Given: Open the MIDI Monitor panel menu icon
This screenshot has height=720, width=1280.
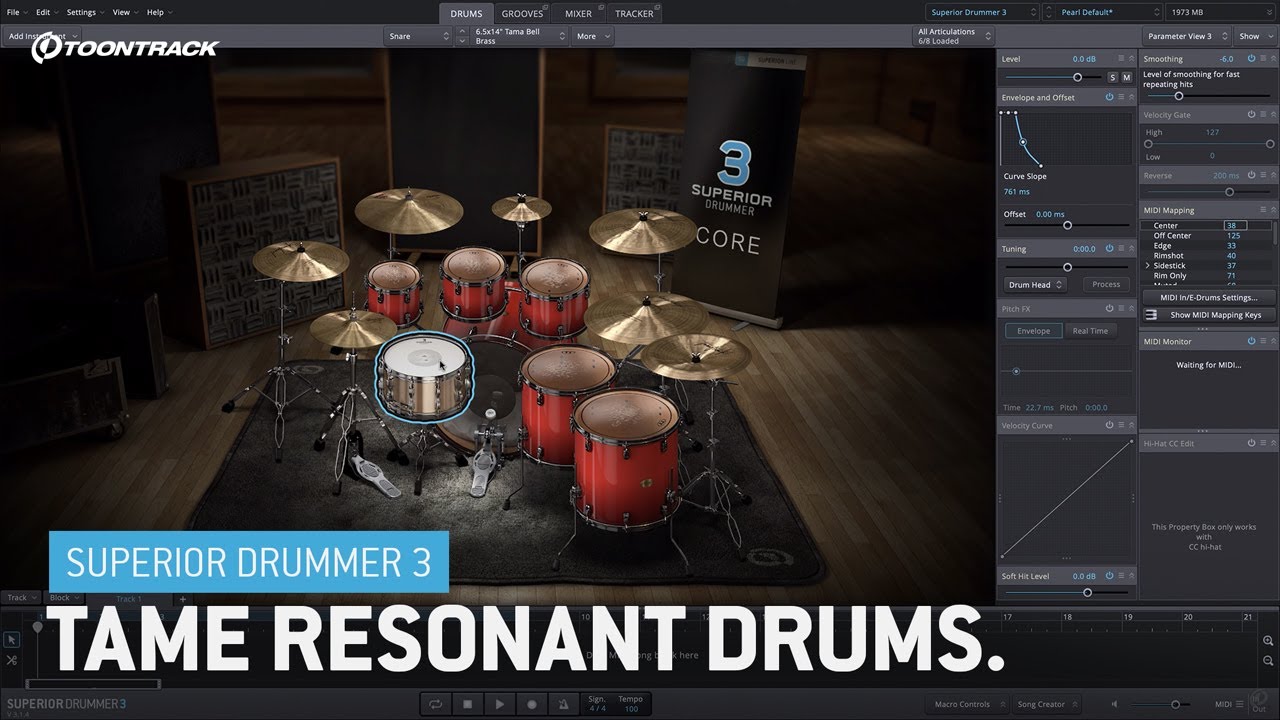Looking at the screenshot, I should (1262, 342).
